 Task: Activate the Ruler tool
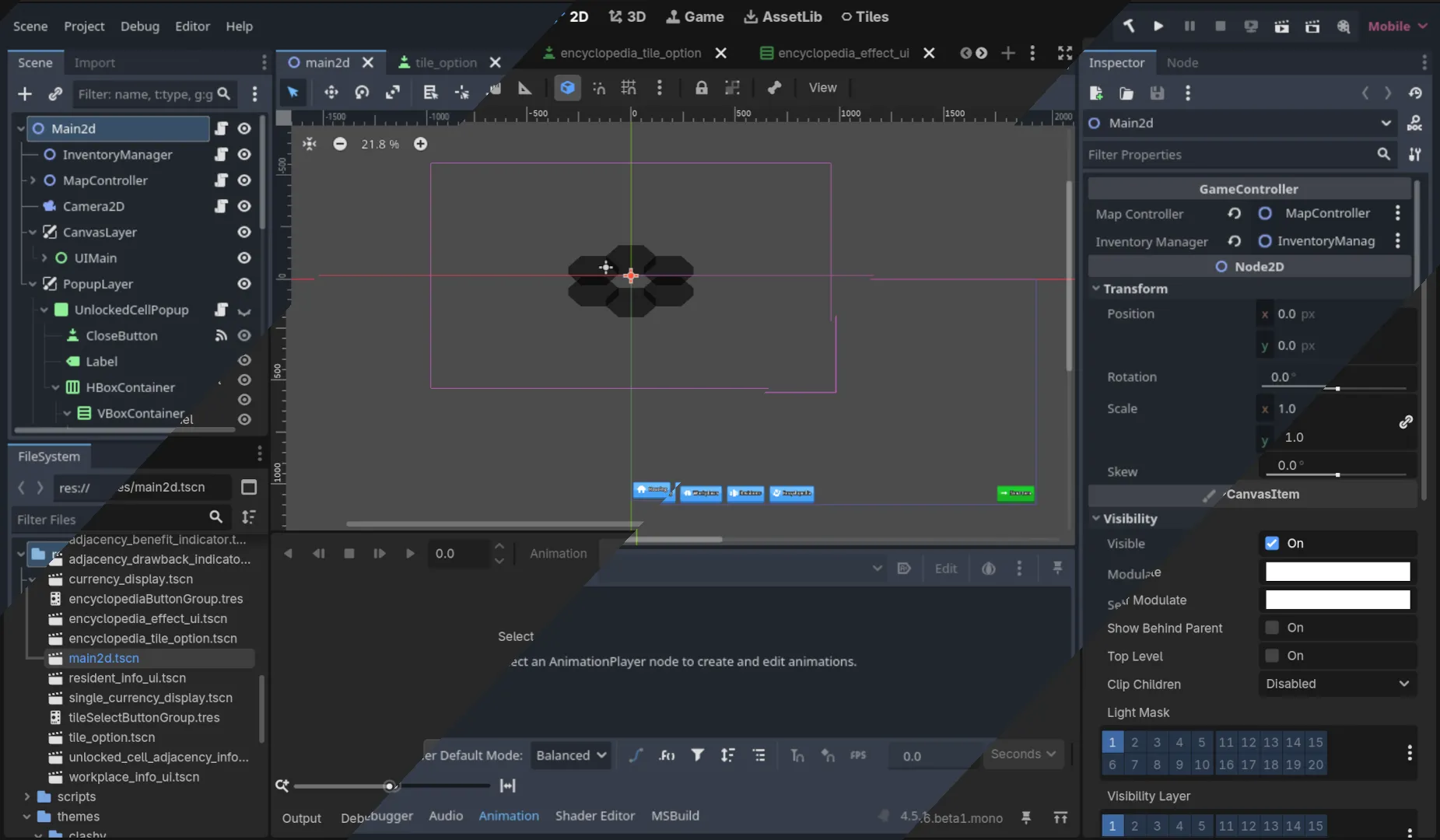[524, 89]
